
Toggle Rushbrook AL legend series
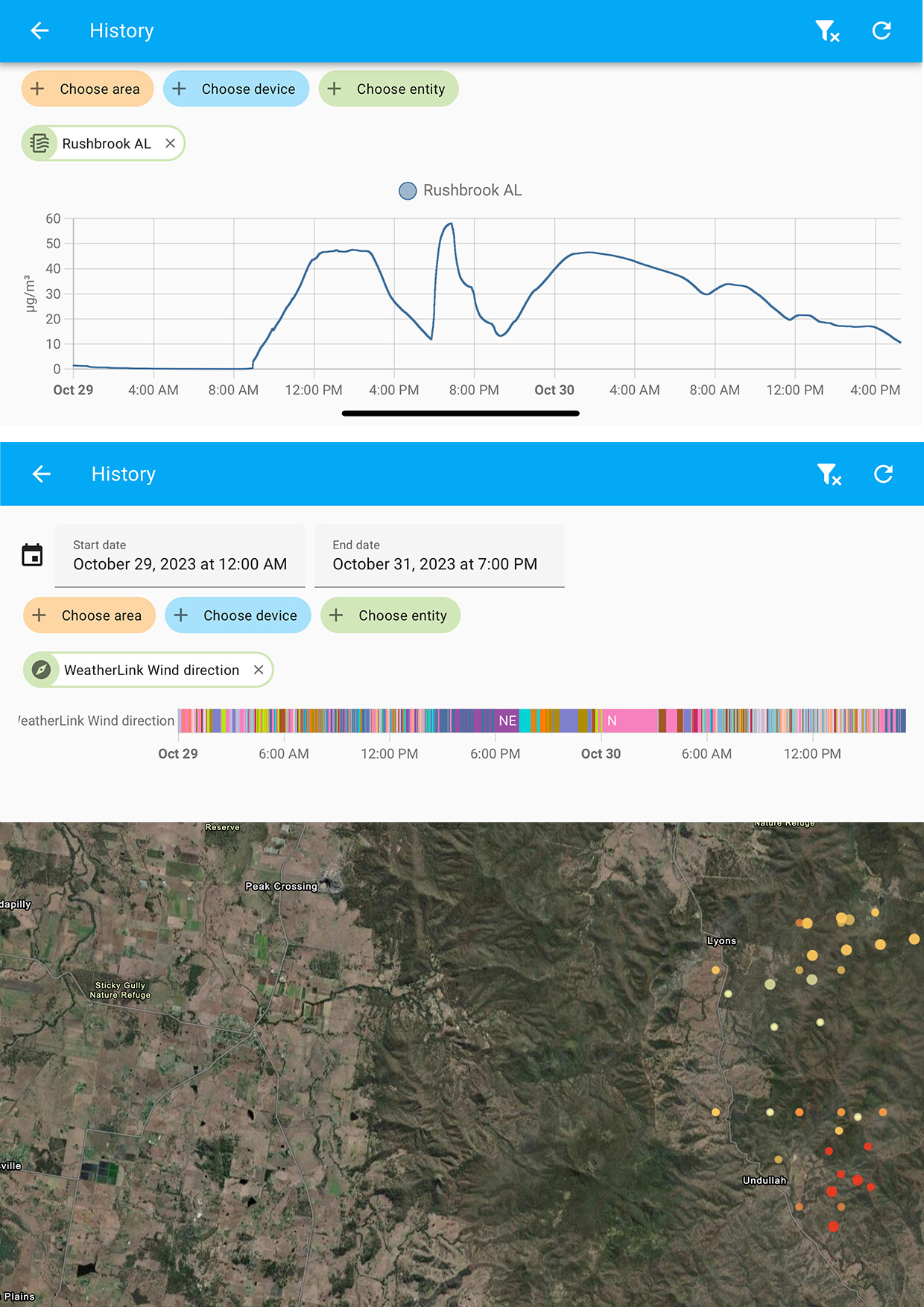point(461,191)
